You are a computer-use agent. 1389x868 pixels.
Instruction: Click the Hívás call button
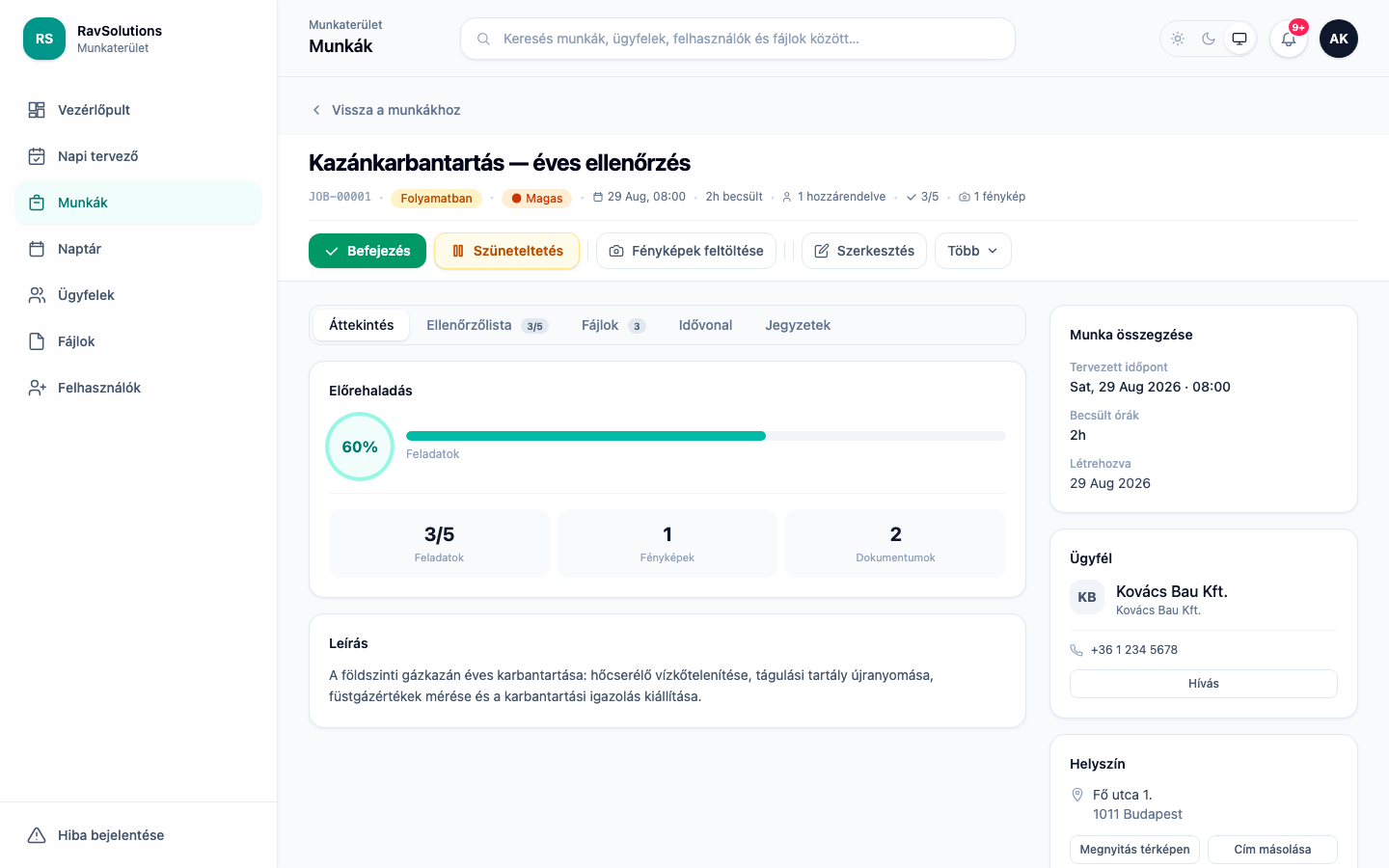pos(1204,684)
